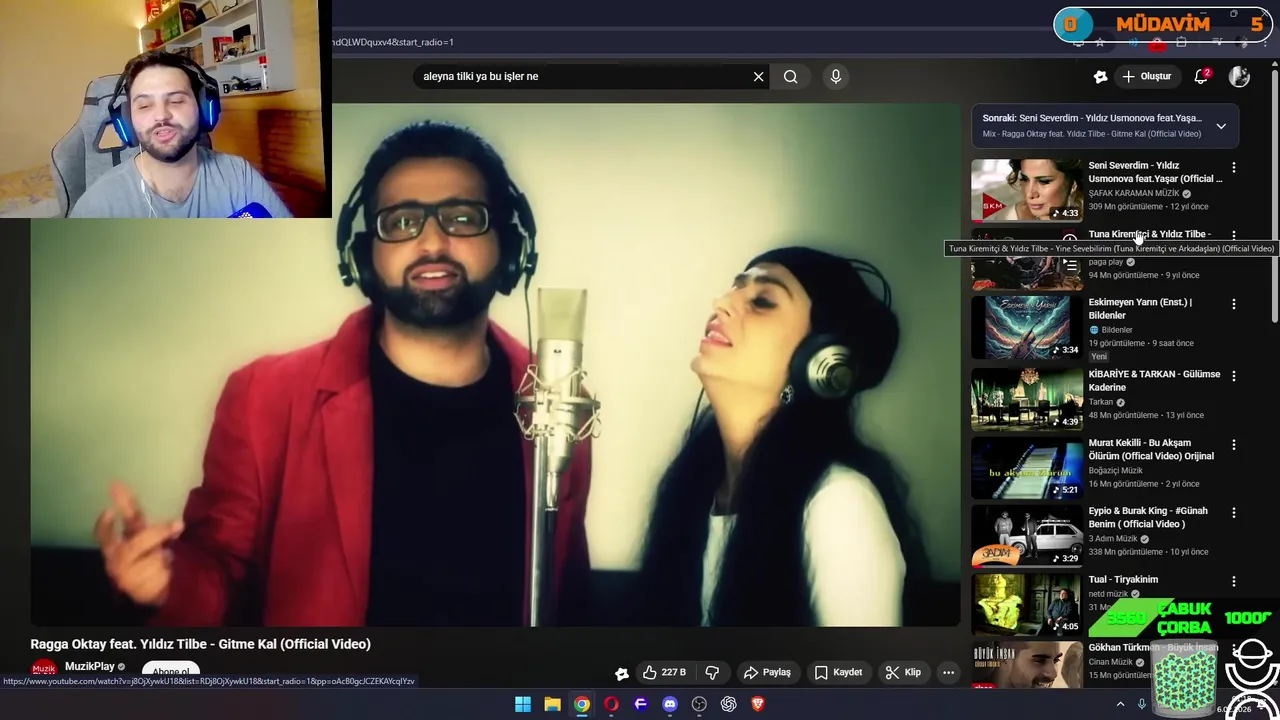This screenshot has height=720, width=1280.
Task: Click channel name ŞAFAK KARAMAN MÜZİK
Action: point(1134,193)
